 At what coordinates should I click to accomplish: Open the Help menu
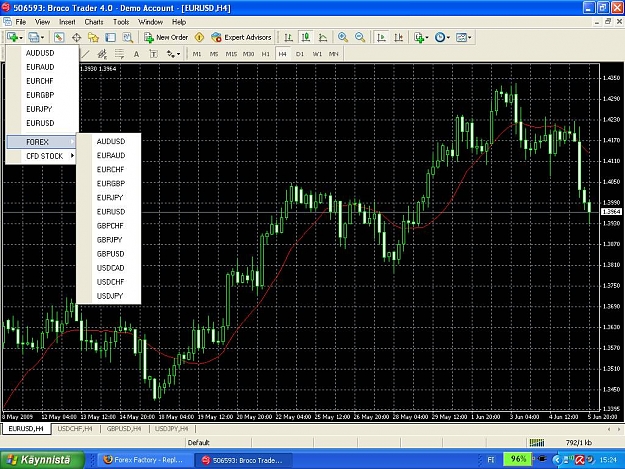(179, 22)
